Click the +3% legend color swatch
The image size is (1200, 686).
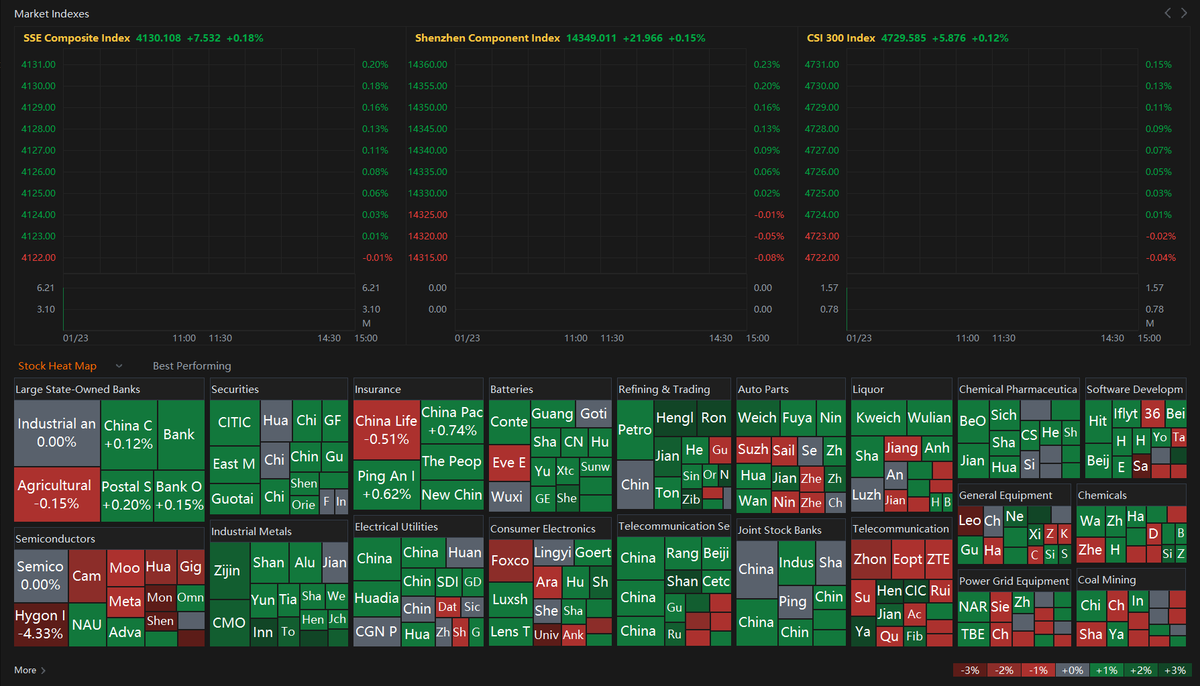(x=1174, y=670)
